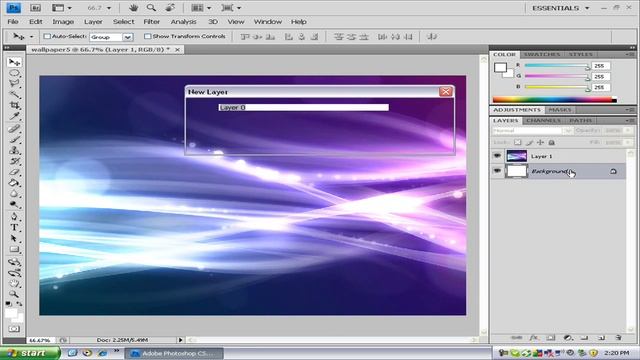
Task: Select the Zoom tool in the toolbox
Action: [x=14, y=293]
